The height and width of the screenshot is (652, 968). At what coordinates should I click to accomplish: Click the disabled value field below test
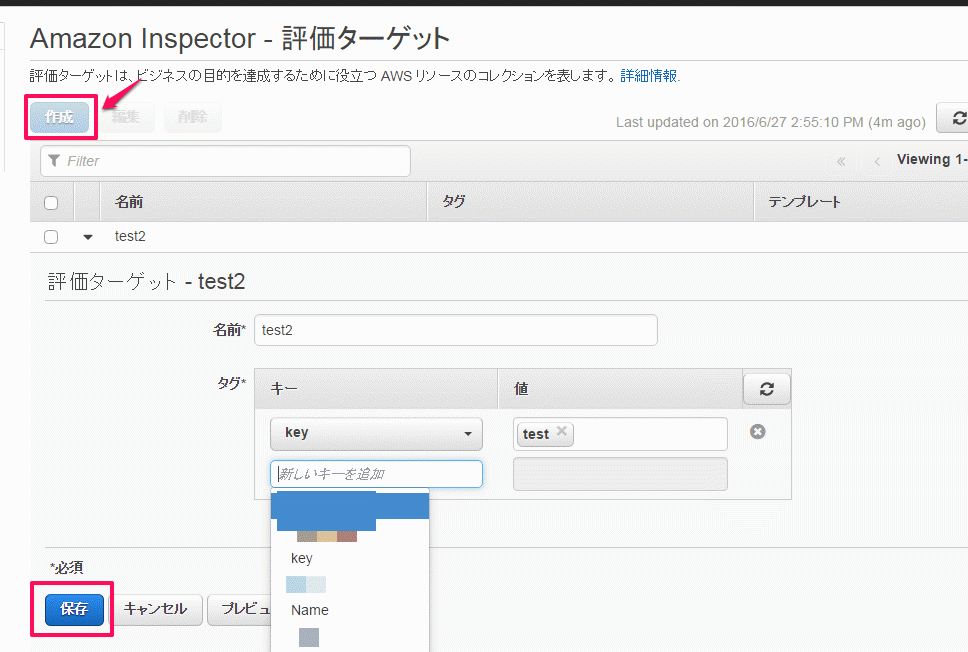click(620, 474)
